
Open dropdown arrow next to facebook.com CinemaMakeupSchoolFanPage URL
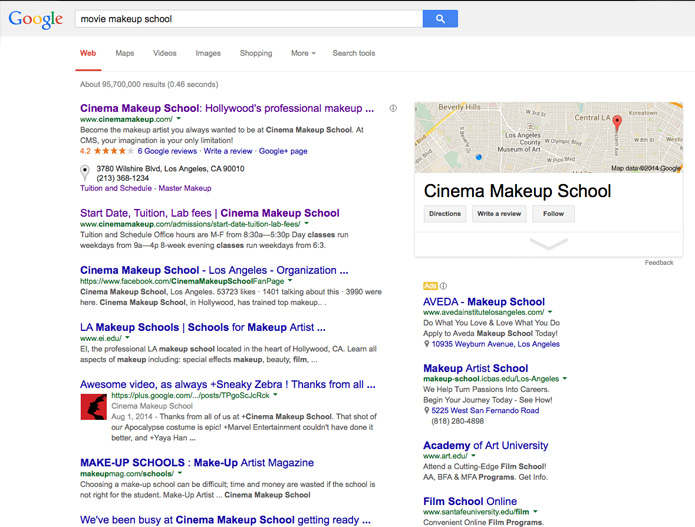coord(290,281)
